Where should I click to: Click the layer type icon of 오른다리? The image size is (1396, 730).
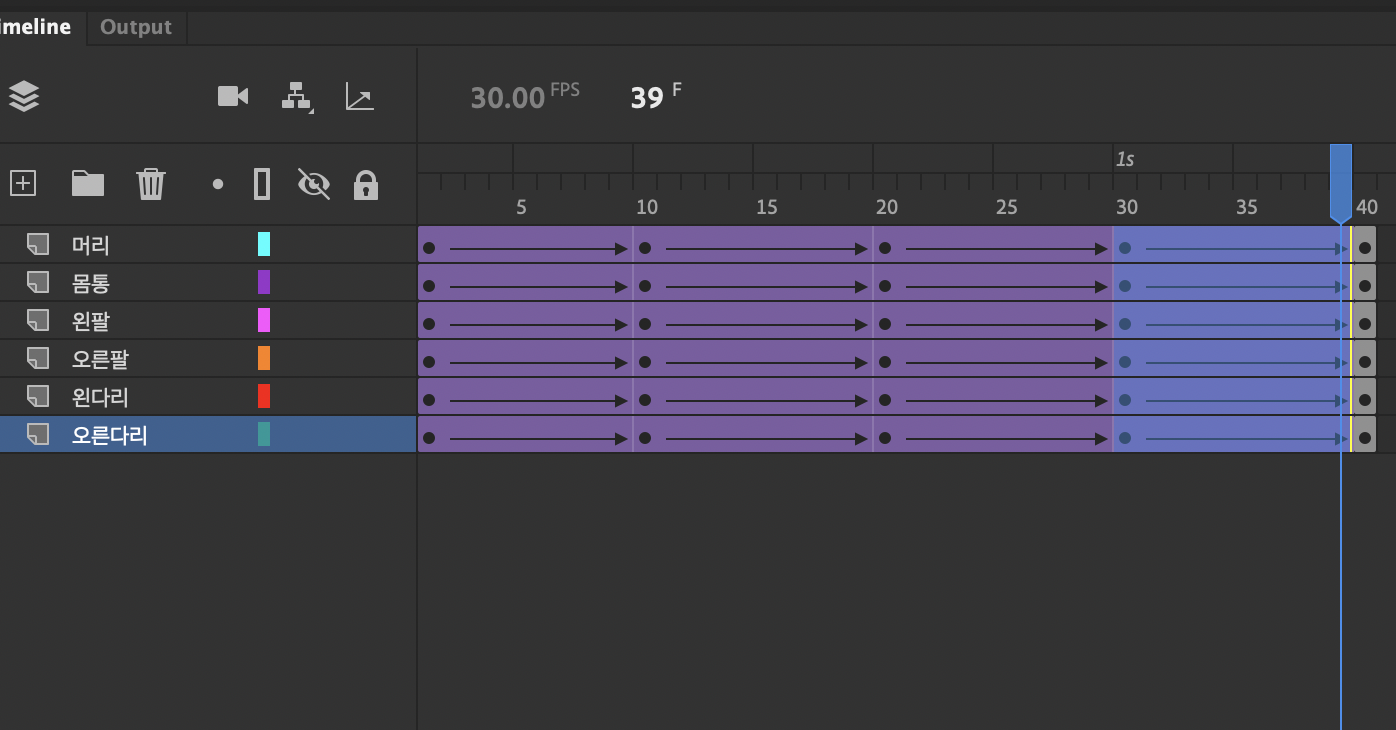click(38, 434)
